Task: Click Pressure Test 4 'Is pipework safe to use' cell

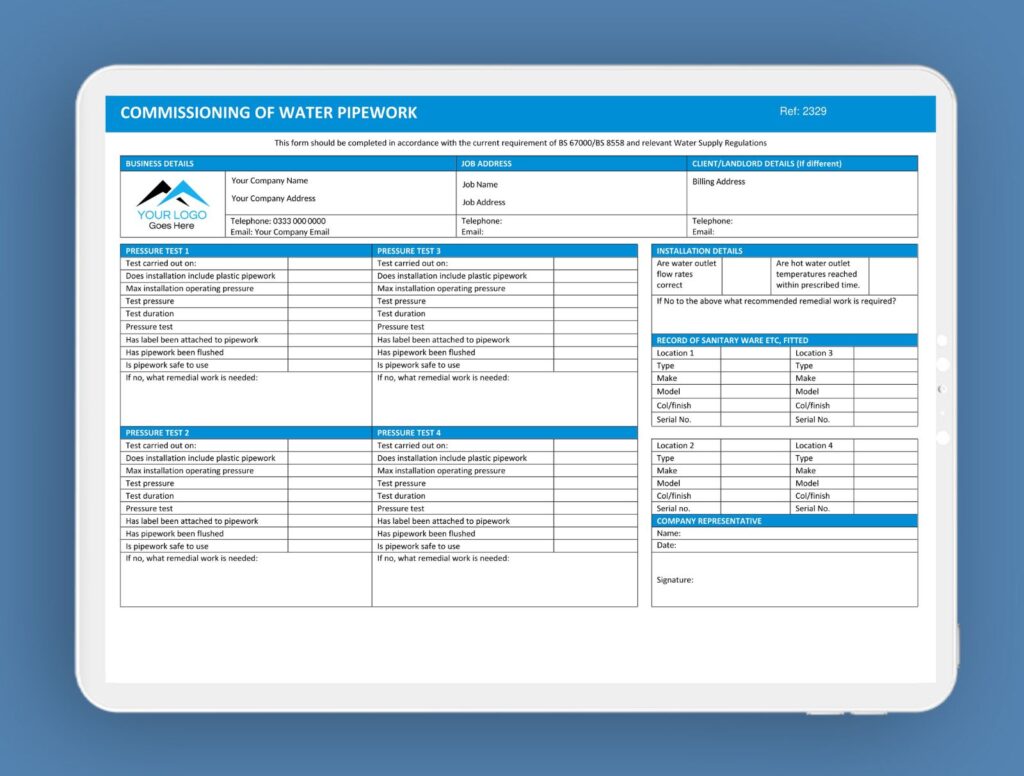Action: pyautogui.click(x=595, y=547)
